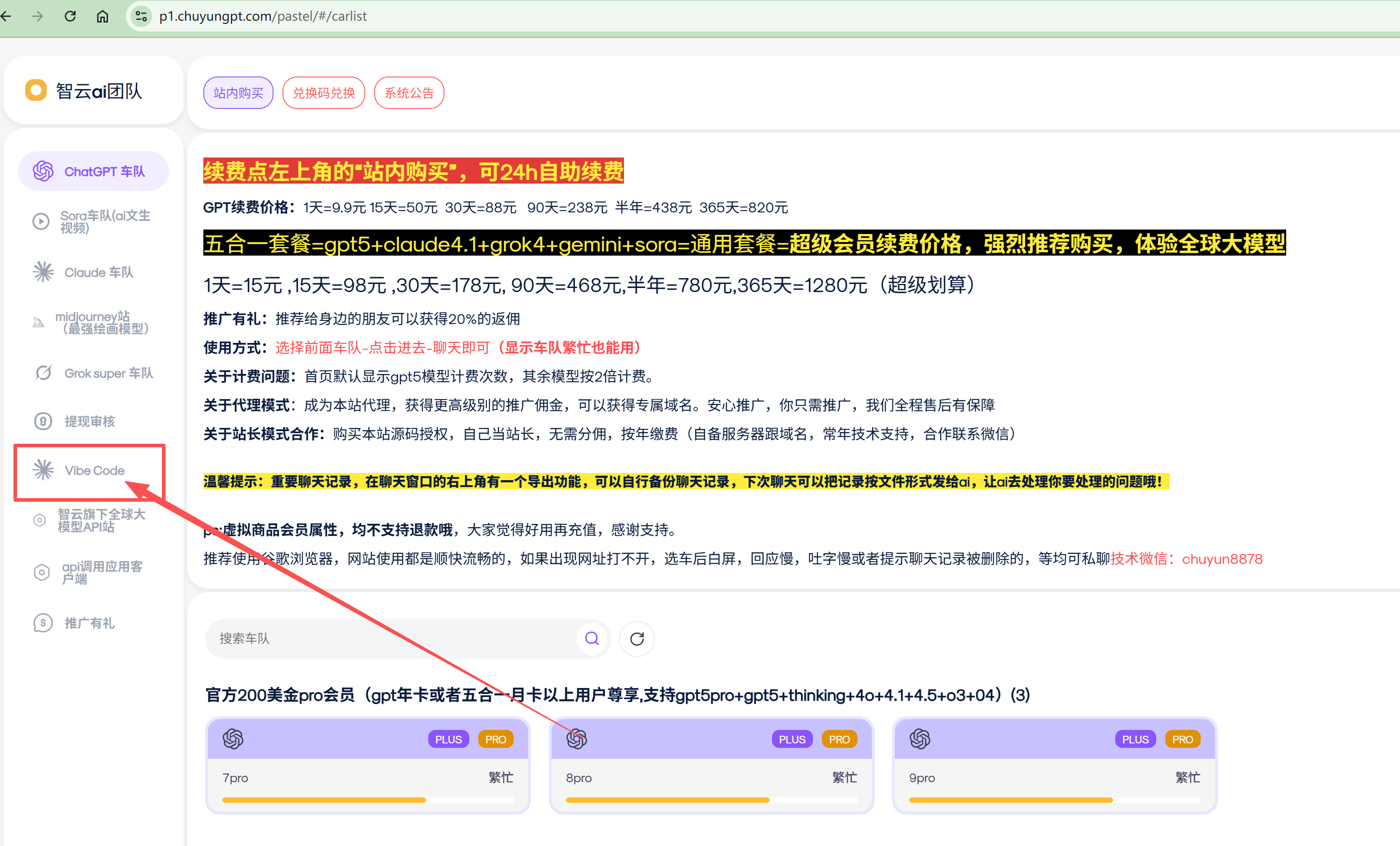Click the circular refresh icon beside search
1400x846 pixels.
pyautogui.click(x=637, y=639)
